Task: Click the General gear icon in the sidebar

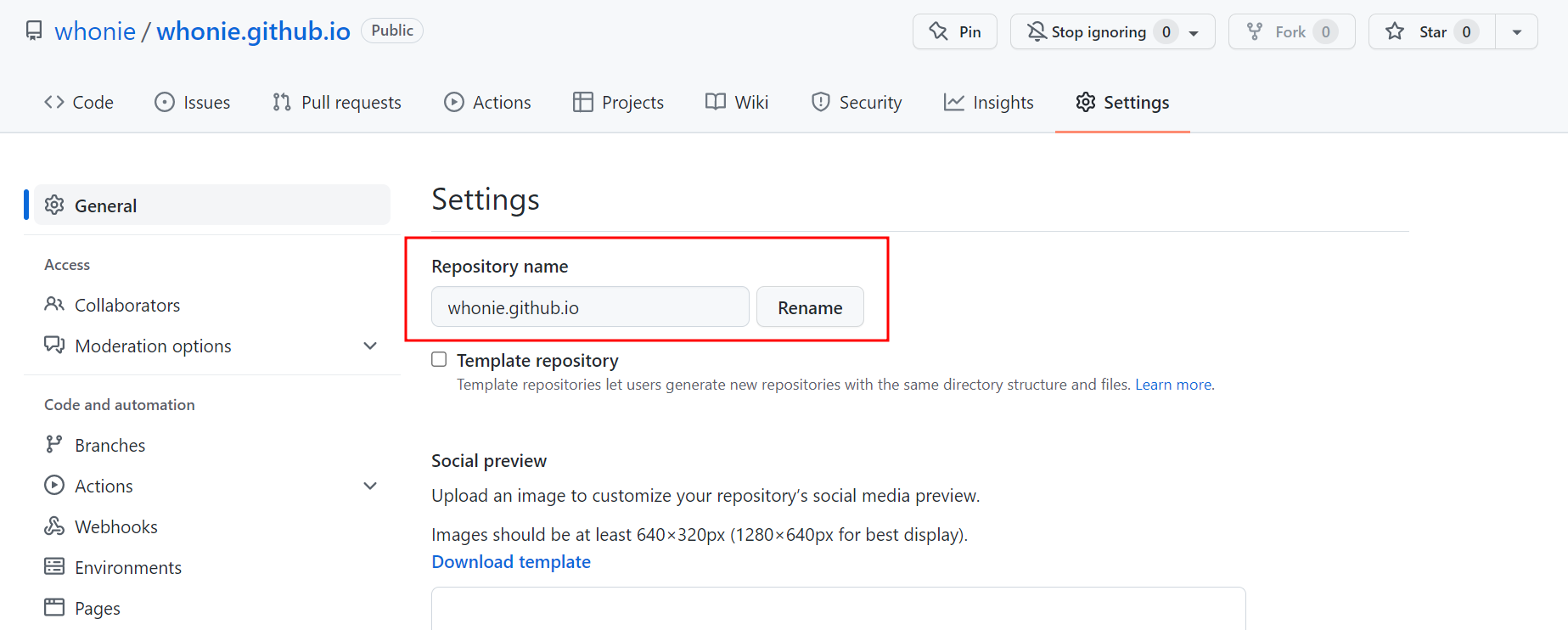Action: click(x=54, y=205)
